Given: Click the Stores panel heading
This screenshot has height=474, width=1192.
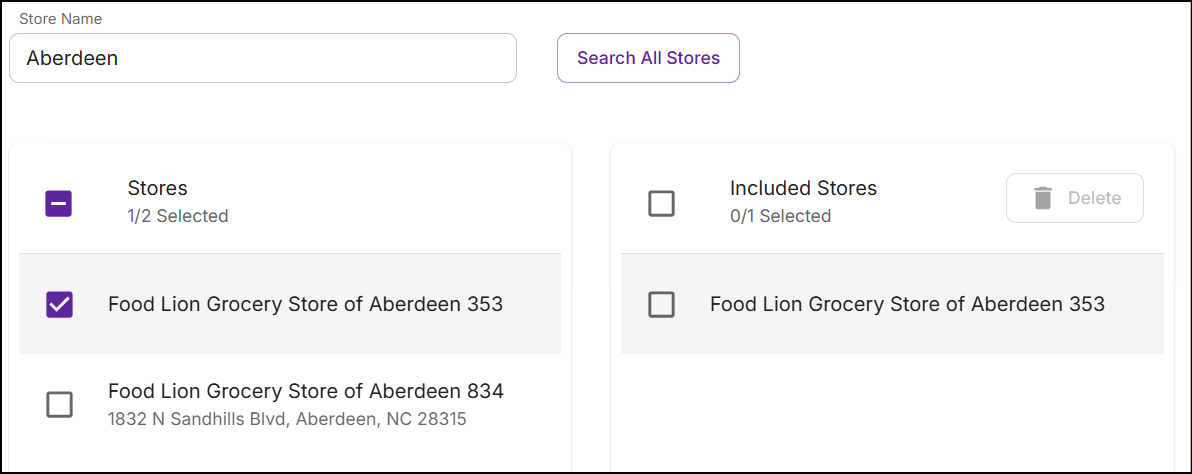Looking at the screenshot, I should (157, 188).
